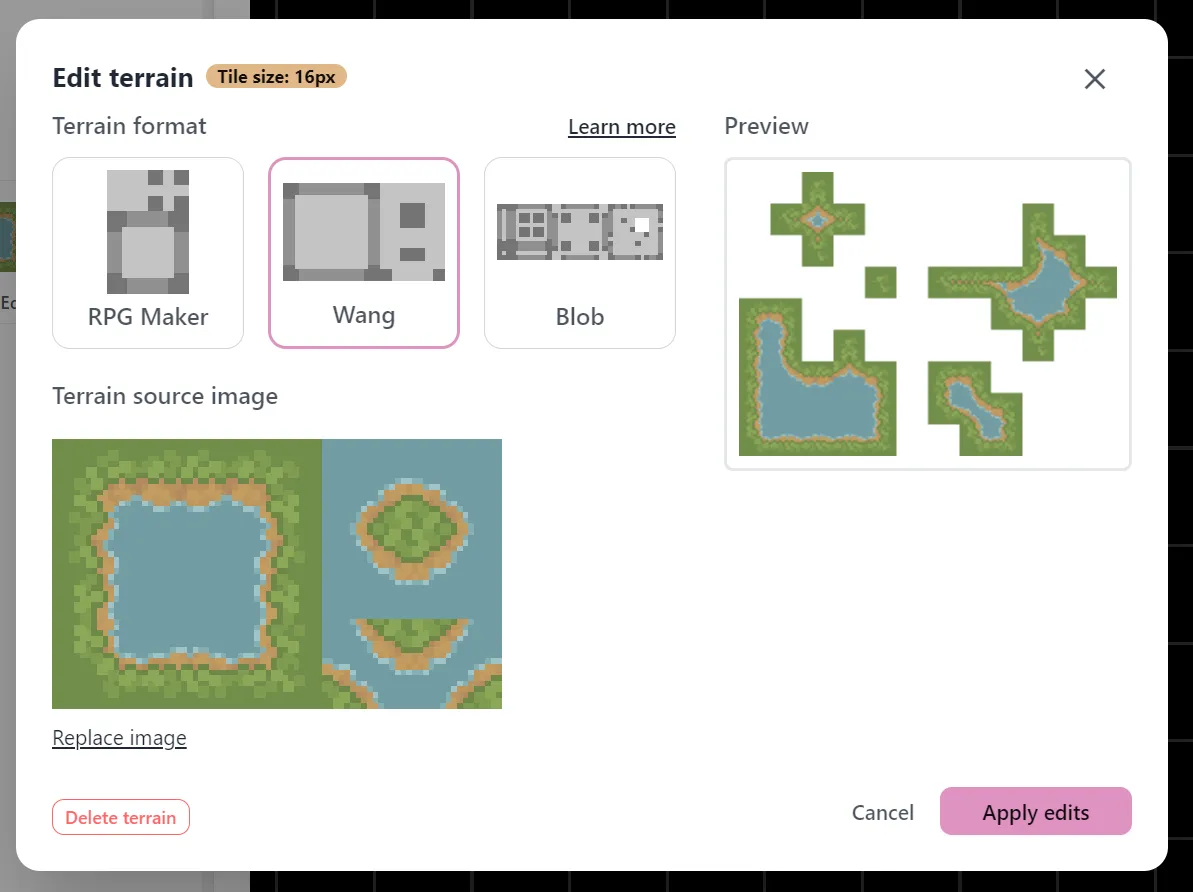Click the terrain preview image
This screenshot has width=1193, height=892.
coord(927,314)
